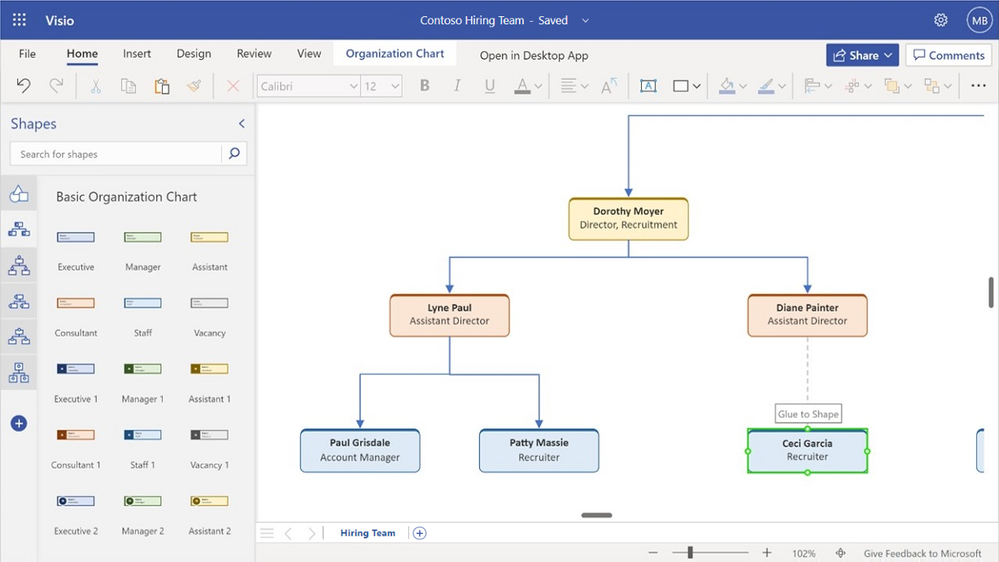Add a new page
This screenshot has height=562, width=999.
(x=419, y=533)
